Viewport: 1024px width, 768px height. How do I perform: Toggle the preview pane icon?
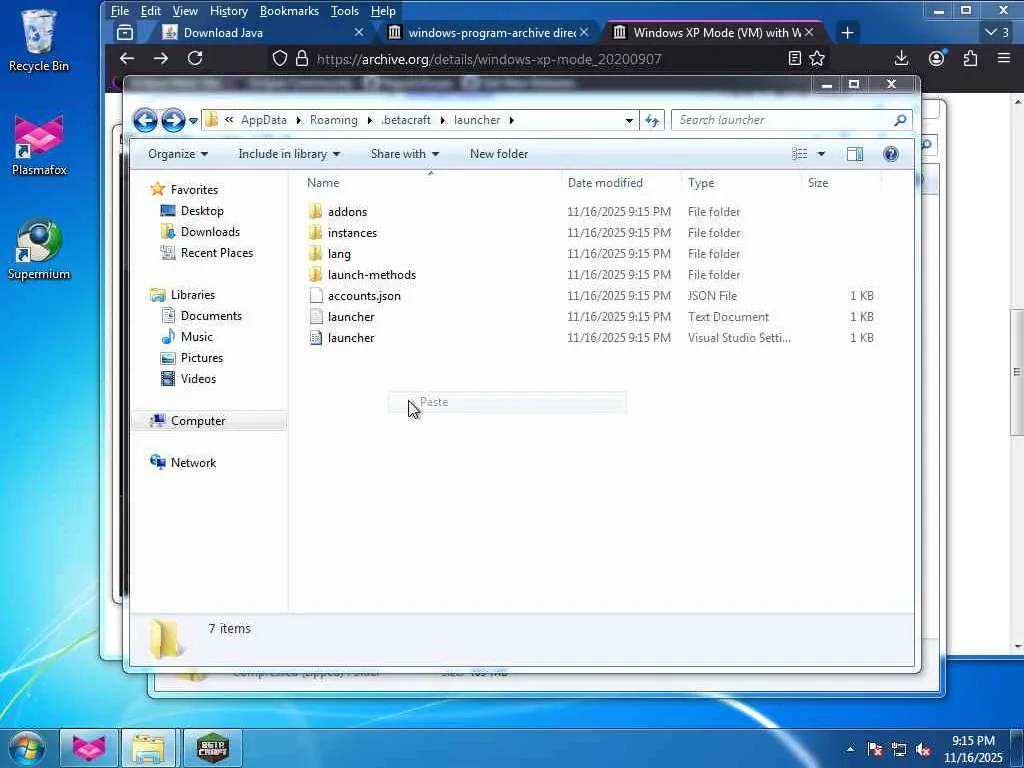tap(855, 154)
